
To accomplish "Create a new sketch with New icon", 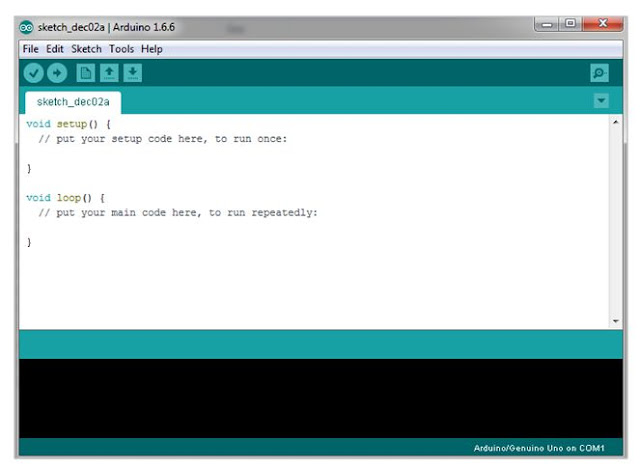I will click(x=86, y=73).
